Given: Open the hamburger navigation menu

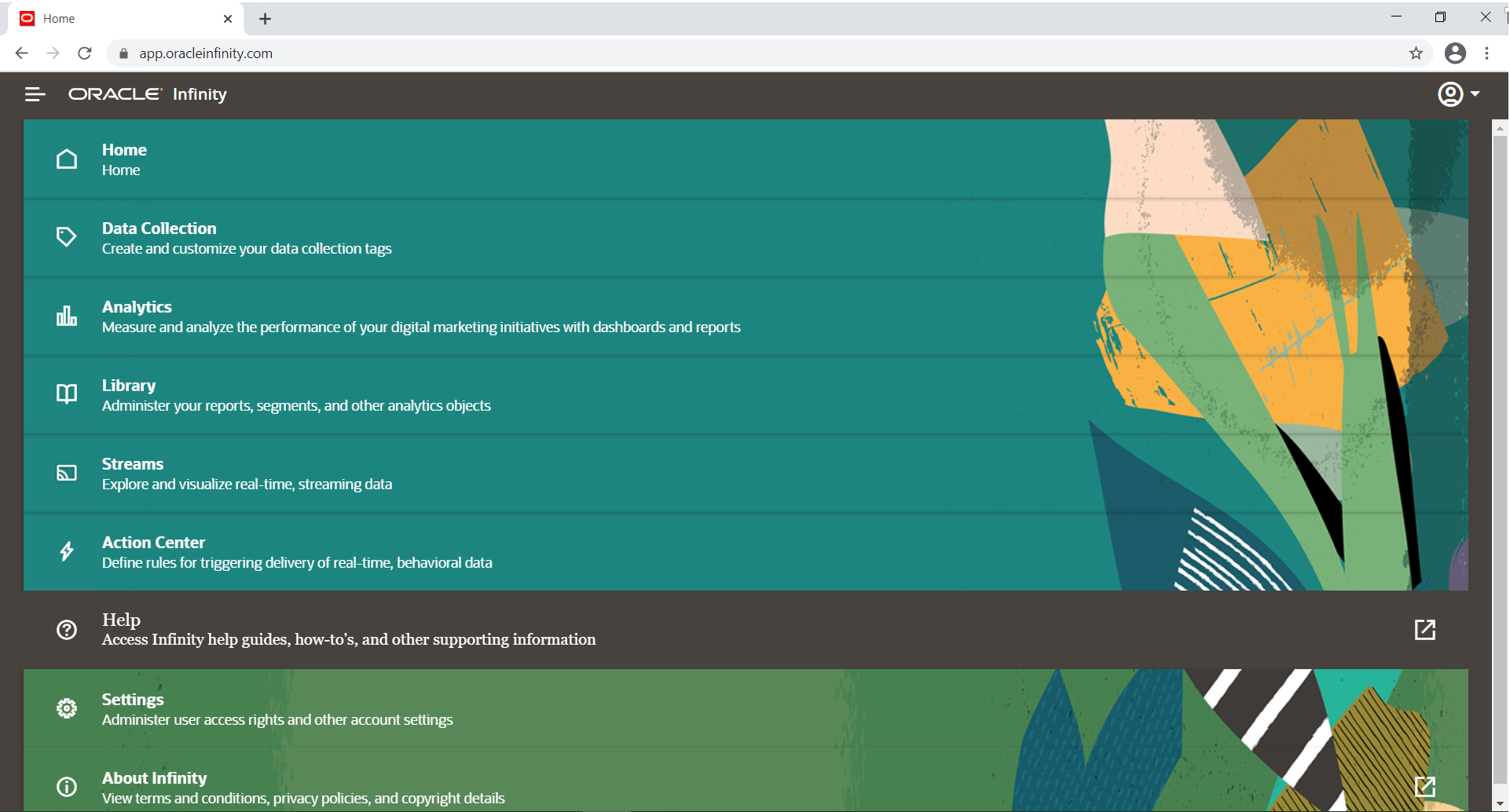Looking at the screenshot, I should coord(35,94).
